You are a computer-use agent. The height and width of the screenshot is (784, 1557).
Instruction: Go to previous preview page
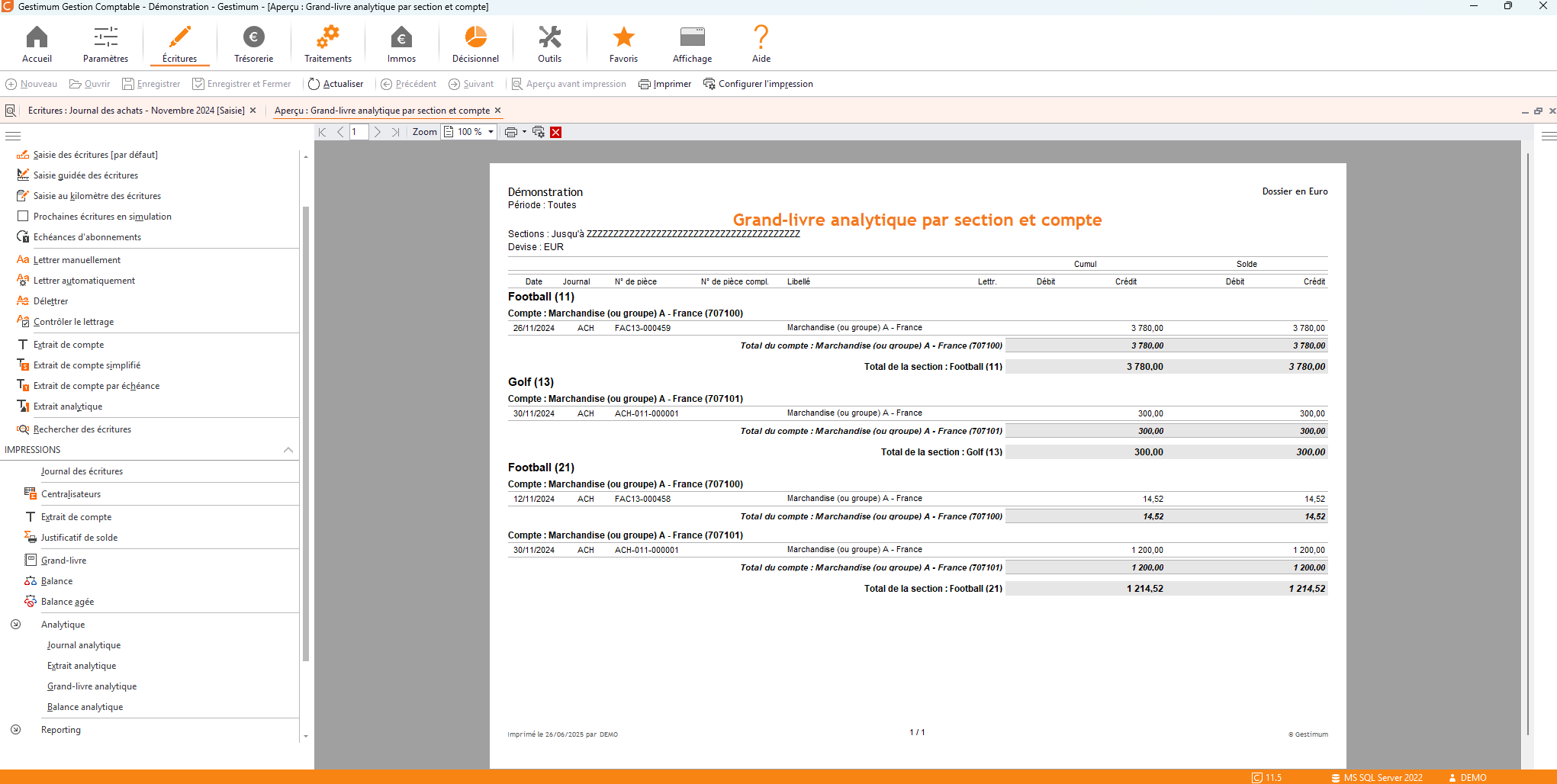click(x=340, y=132)
